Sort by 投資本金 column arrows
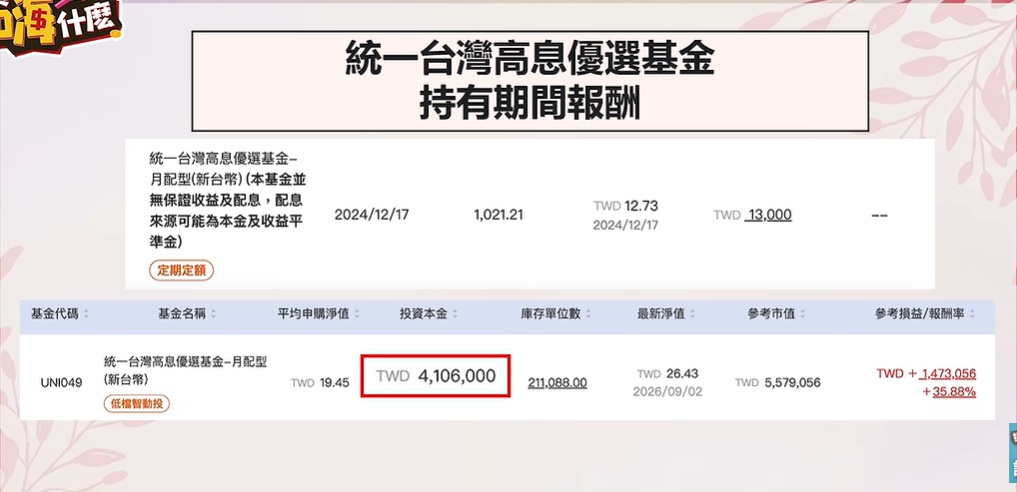This screenshot has height=492, width=1017. pyautogui.click(x=455, y=314)
